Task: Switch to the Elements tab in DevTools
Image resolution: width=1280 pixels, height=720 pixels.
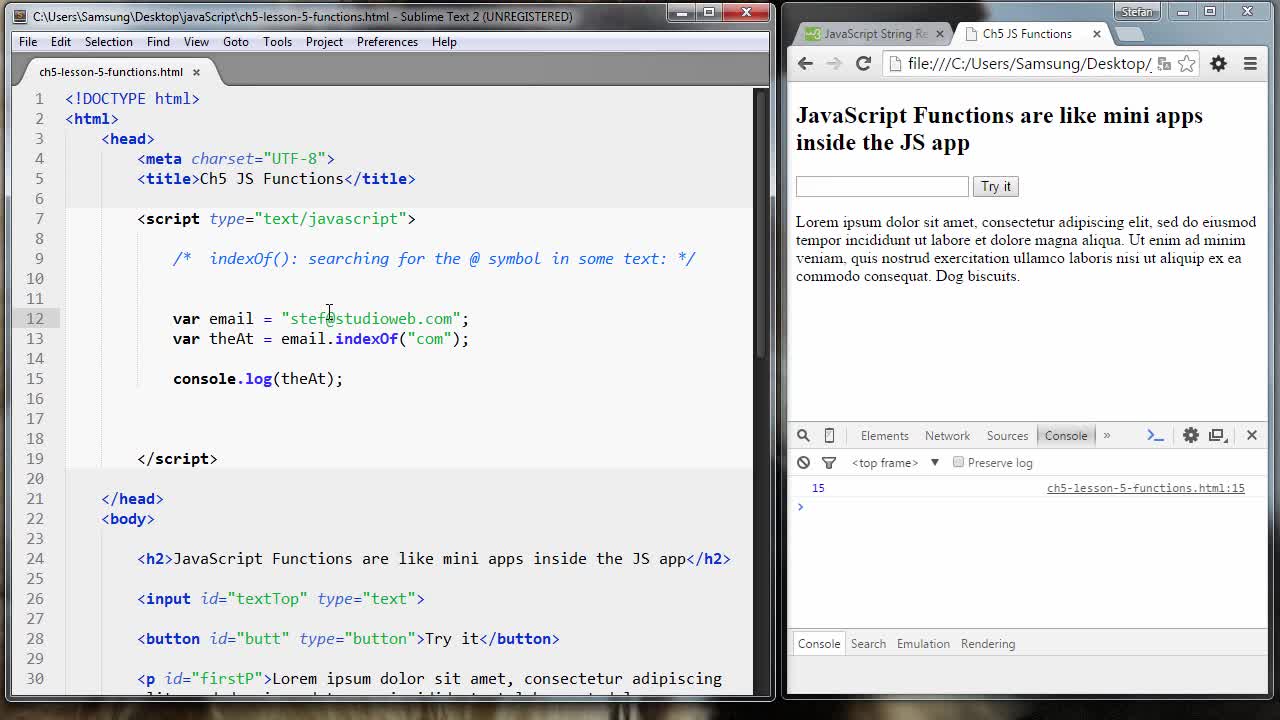Action: point(884,435)
